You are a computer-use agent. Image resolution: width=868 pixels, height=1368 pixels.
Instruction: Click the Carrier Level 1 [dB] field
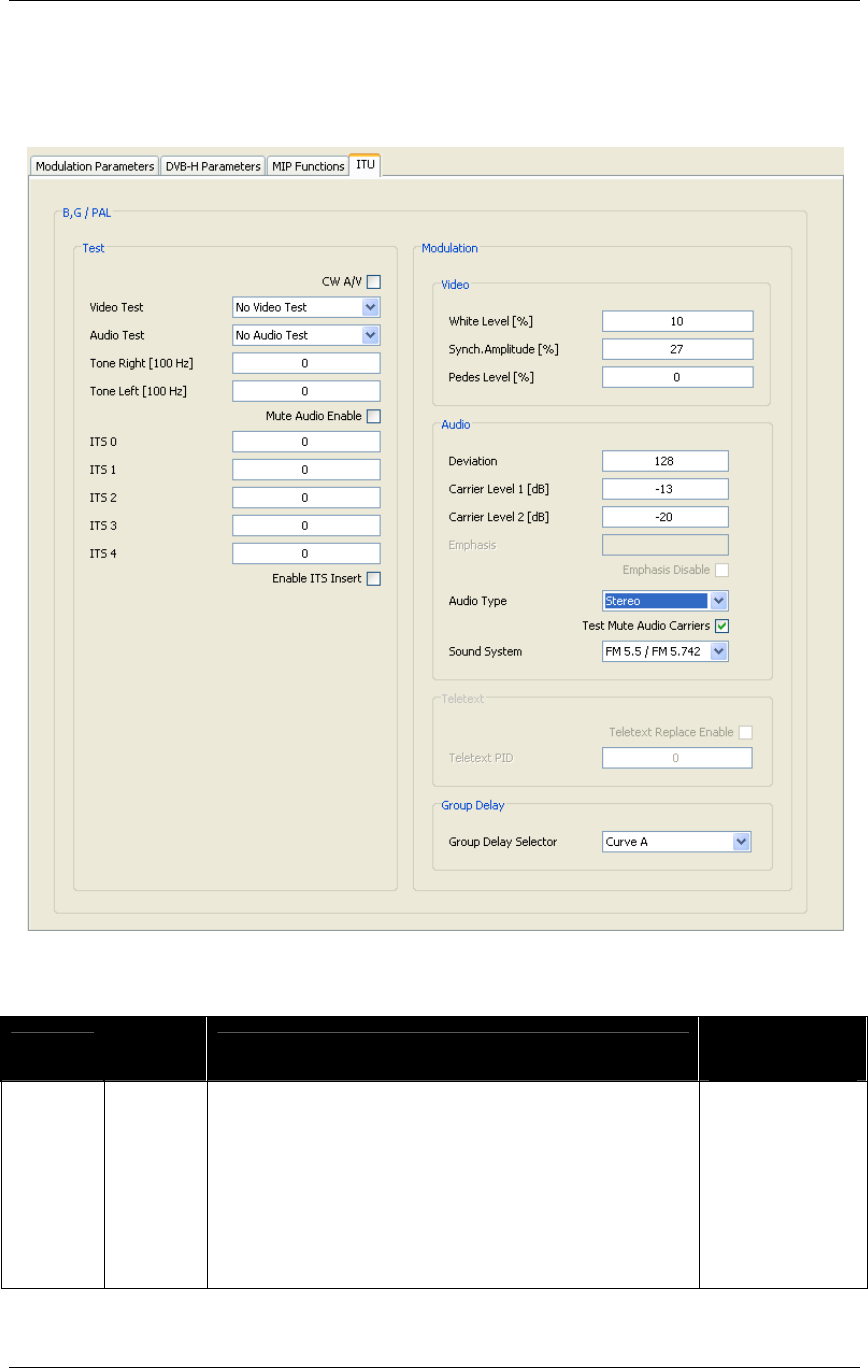tap(665, 489)
